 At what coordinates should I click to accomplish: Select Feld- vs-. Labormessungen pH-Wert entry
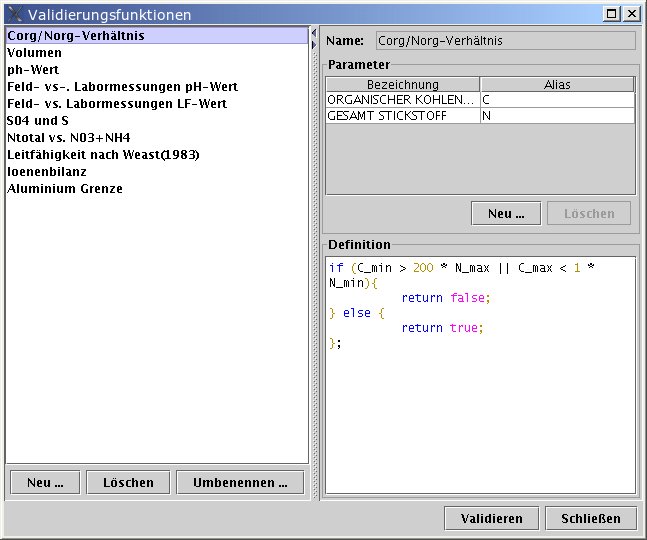pos(157,87)
